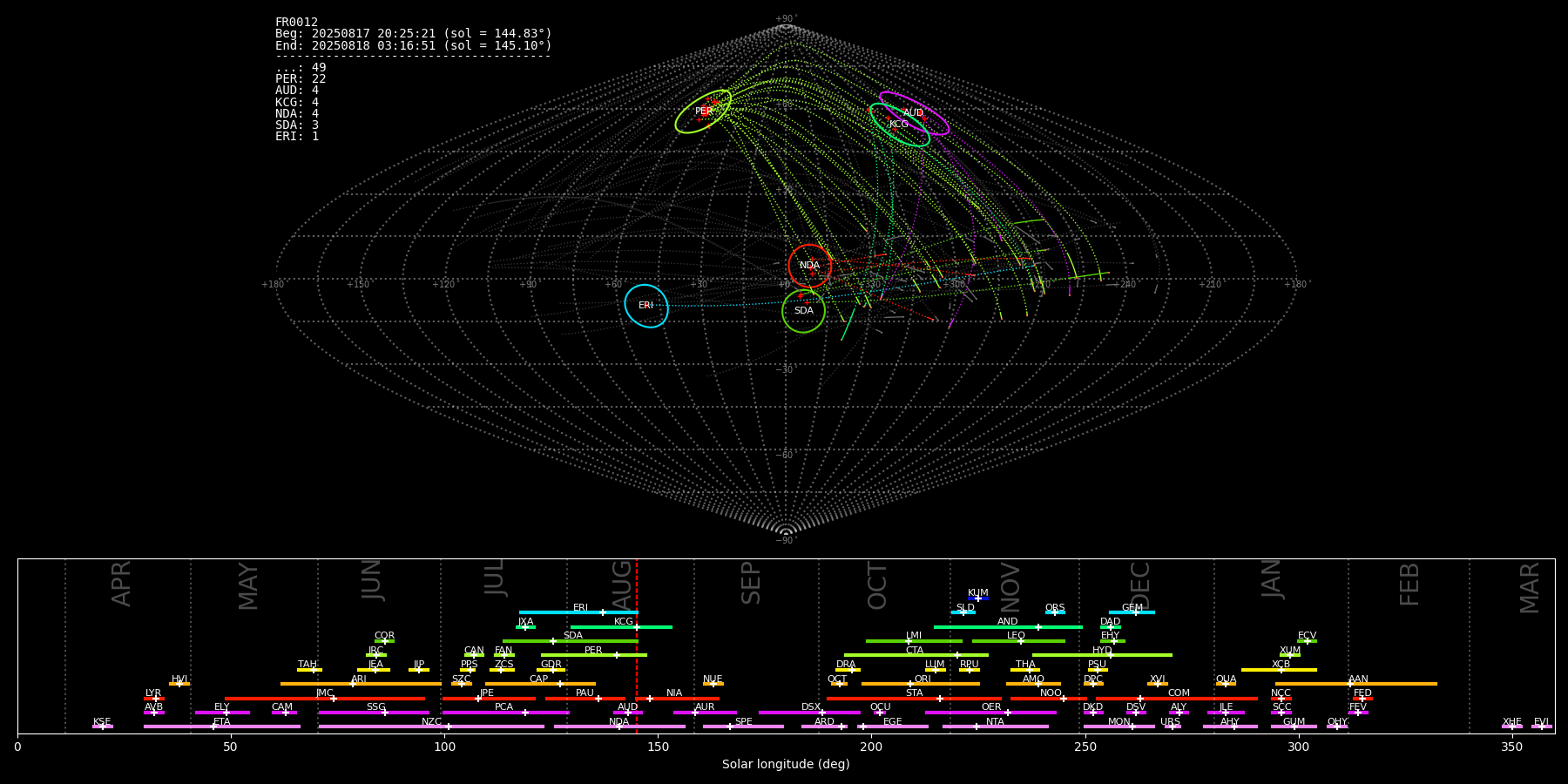Click the JXA shower label in timeline
Screen dimensions: 1568x784
click(x=525, y=622)
